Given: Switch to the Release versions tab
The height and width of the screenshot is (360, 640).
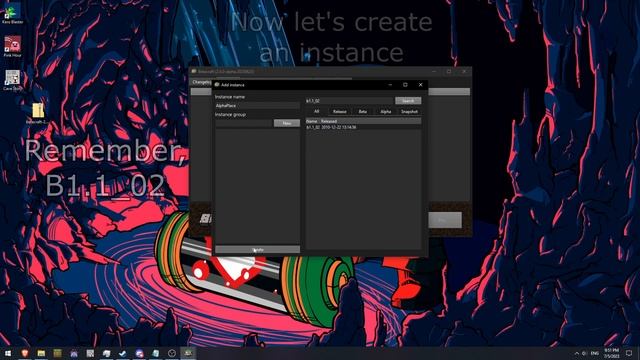Looking at the screenshot, I should [x=339, y=111].
